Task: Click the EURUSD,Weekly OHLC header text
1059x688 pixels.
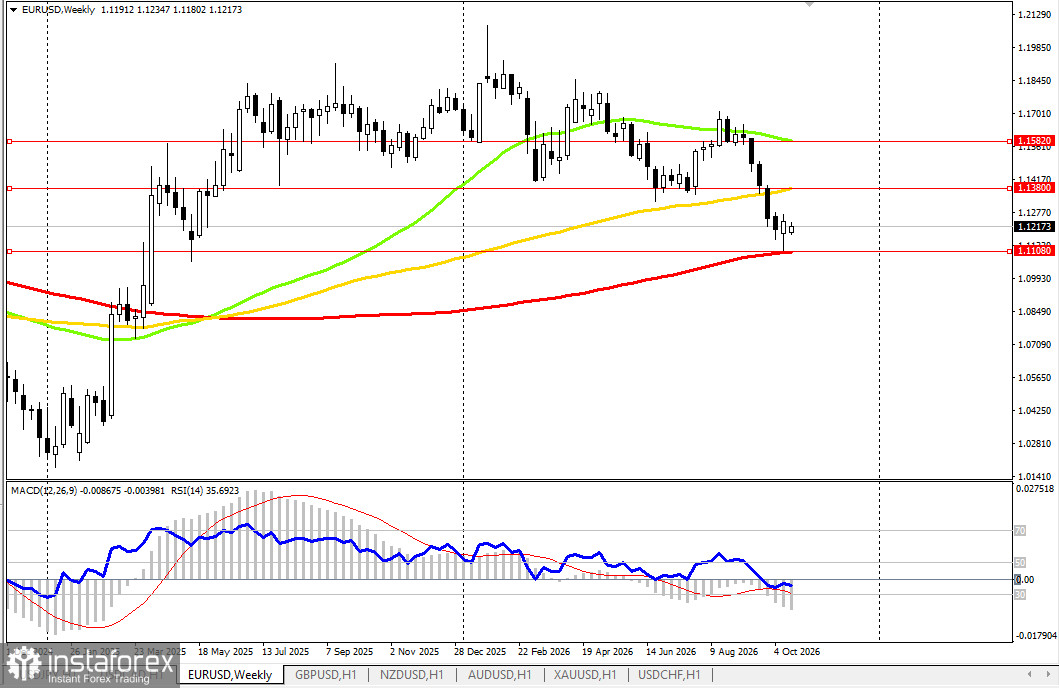Action: [x=132, y=10]
